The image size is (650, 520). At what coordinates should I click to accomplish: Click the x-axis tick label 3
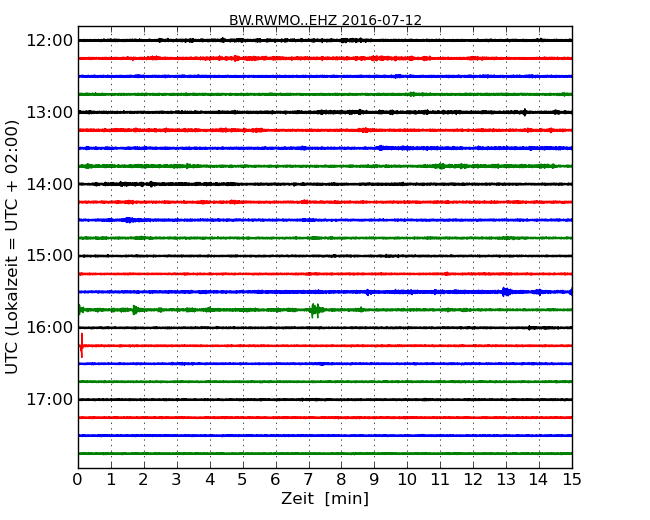[177, 480]
